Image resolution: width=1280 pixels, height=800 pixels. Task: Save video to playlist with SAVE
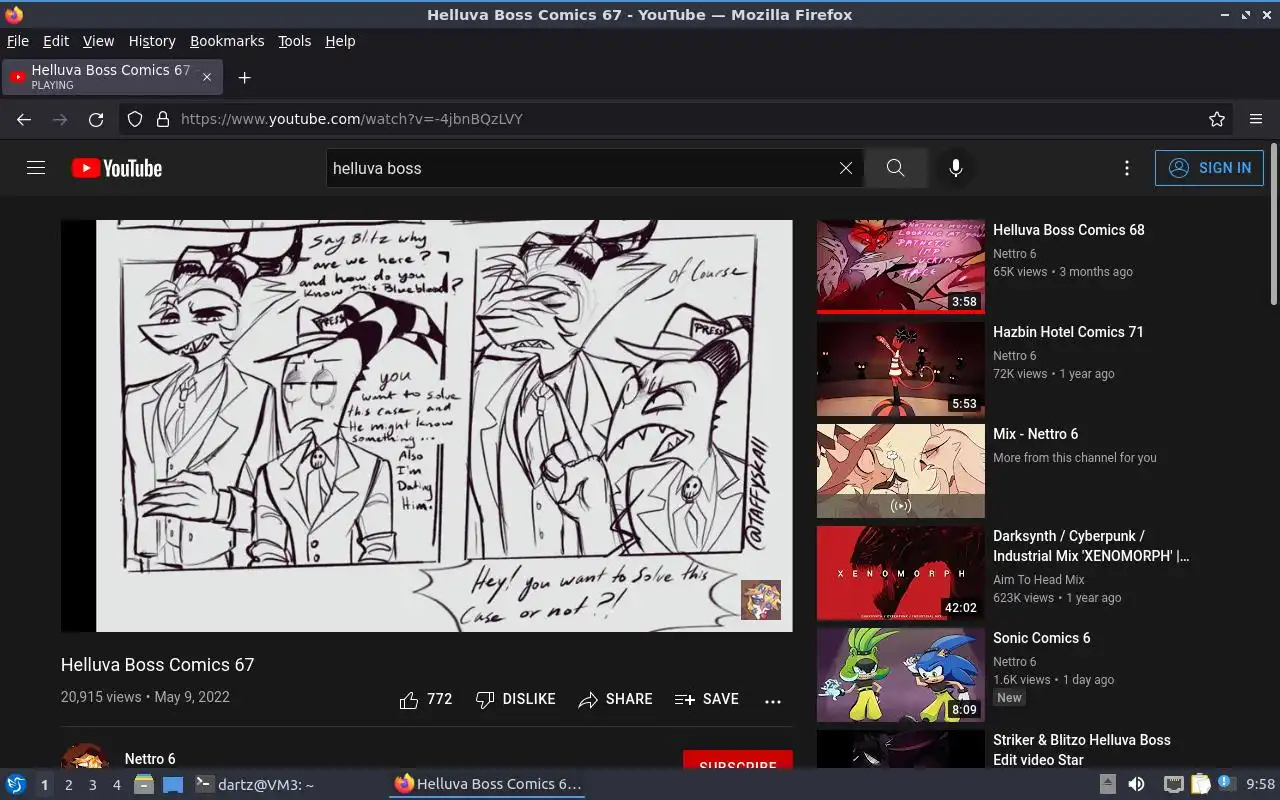point(706,700)
